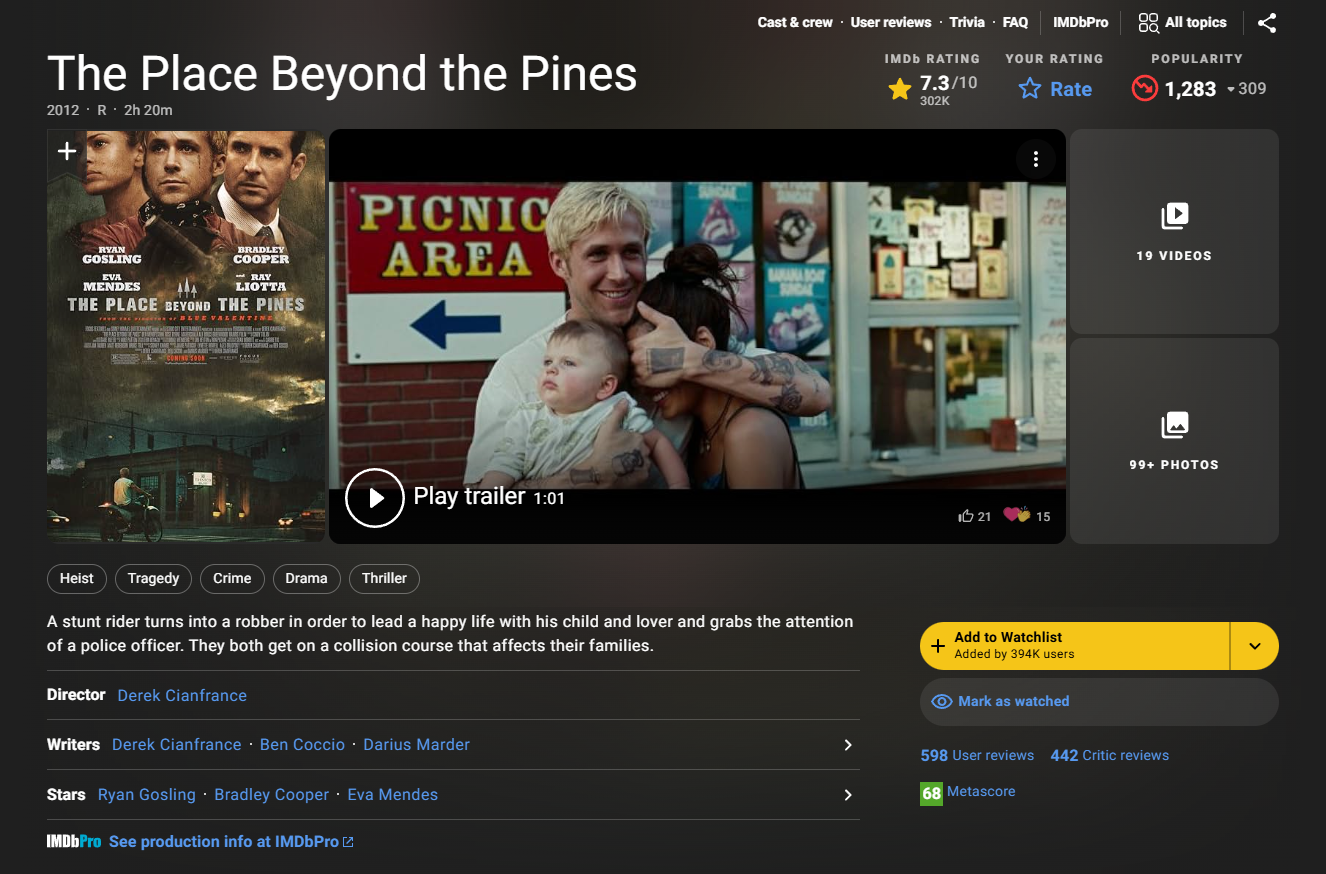Select the Thriller genre chip
1326x874 pixels.
click(385, 578)
